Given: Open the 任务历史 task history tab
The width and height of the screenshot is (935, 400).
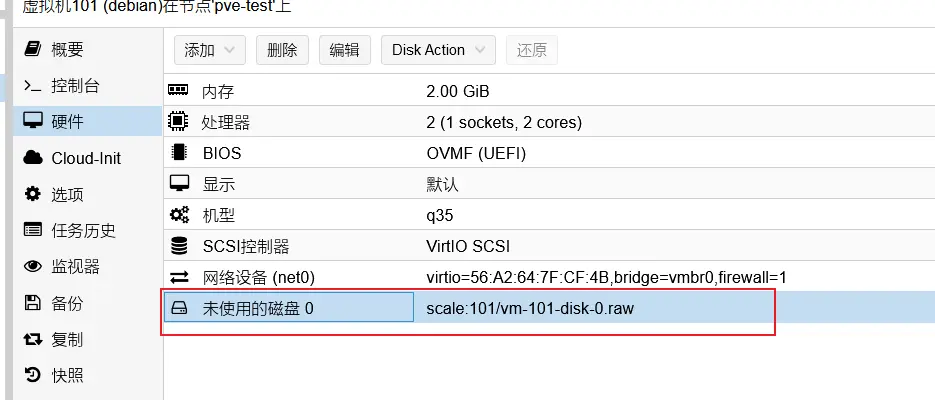Looking at the screenshot, I should tap(83, 230).
